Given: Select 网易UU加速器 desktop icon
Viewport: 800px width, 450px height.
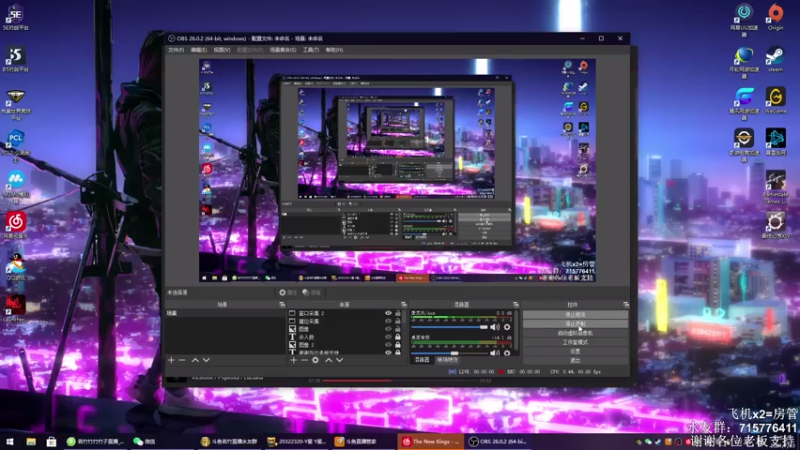Looking at the screenshot, I should click(744, 20).
